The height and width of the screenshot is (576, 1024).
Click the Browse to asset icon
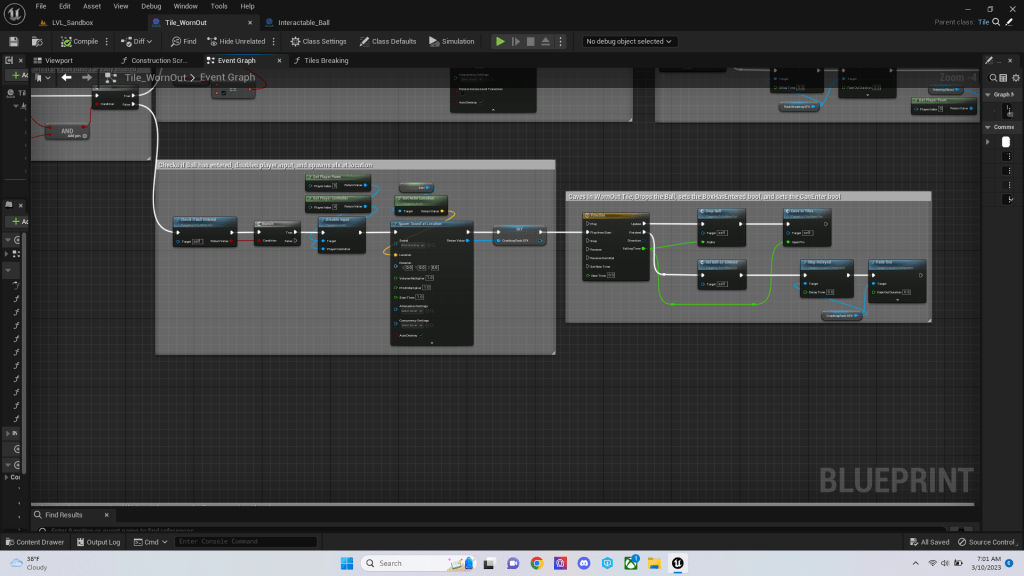[37, 41]
